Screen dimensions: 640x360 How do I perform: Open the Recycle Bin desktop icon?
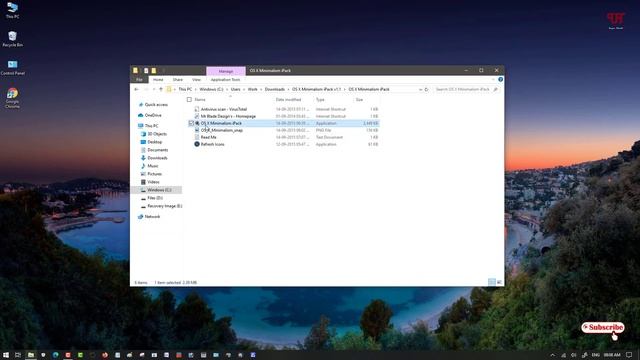coord(12,39)
